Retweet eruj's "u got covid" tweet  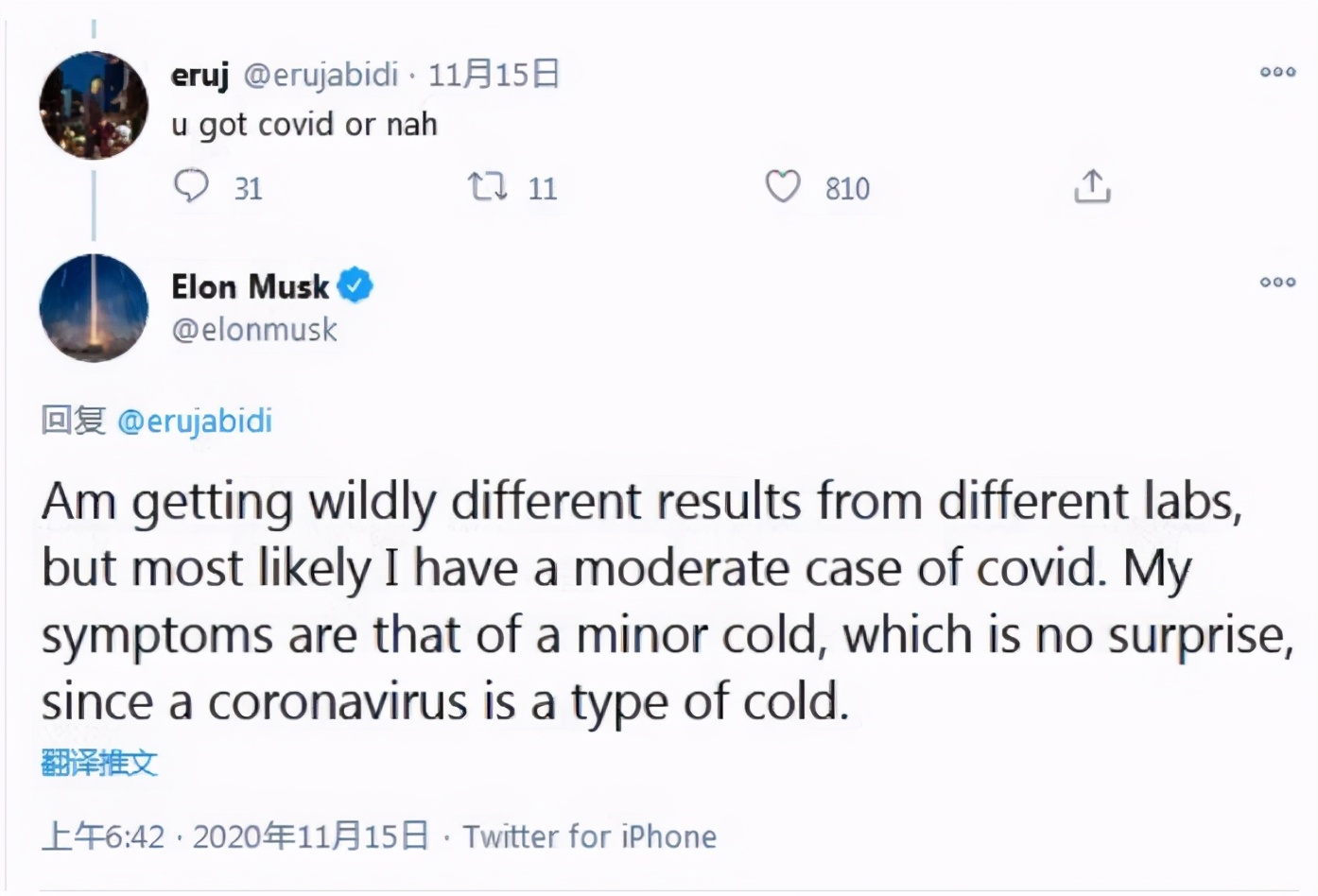click(488, 185)
